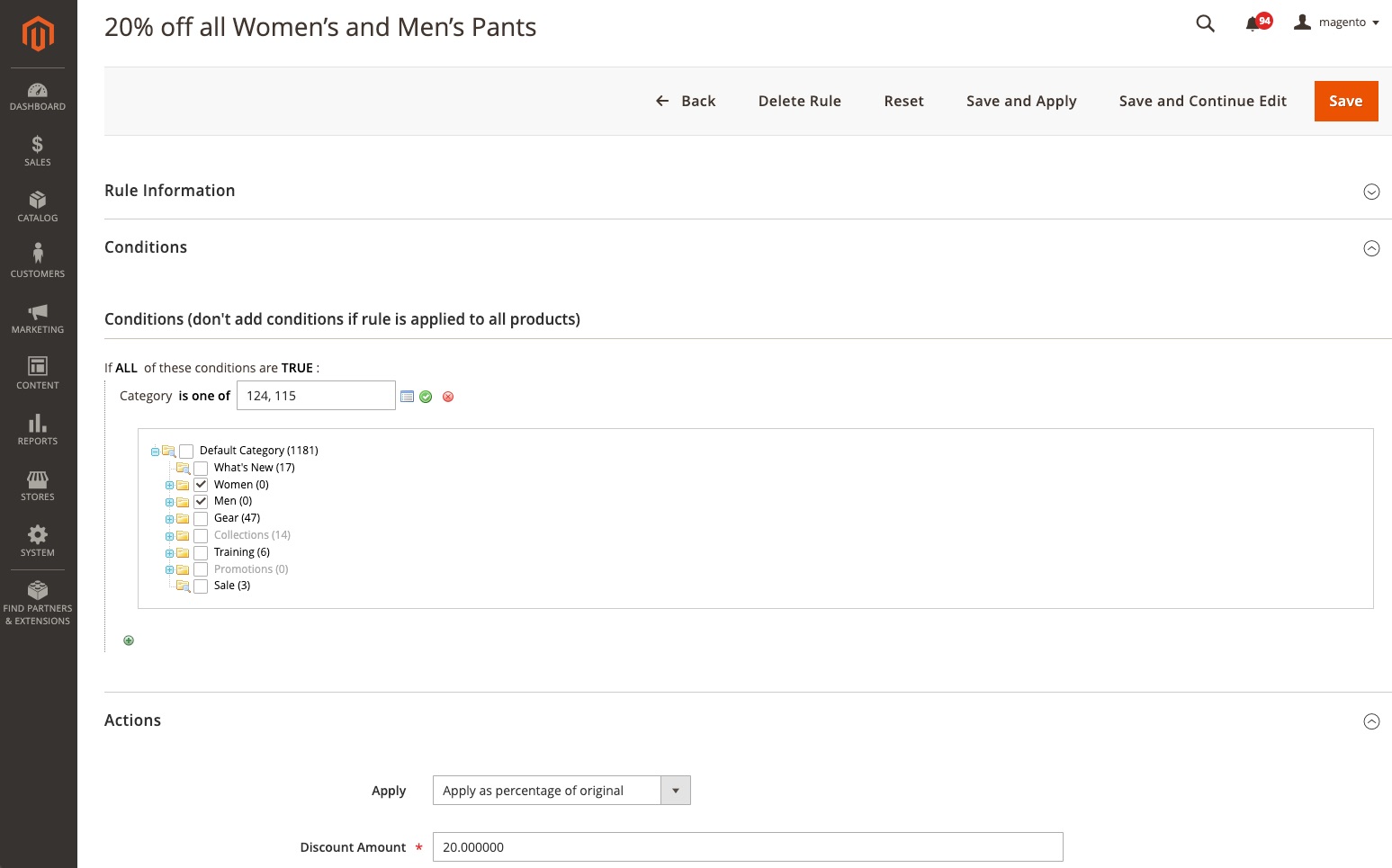
Task: Click the orange Save button
Action: tap(1345, 101)
